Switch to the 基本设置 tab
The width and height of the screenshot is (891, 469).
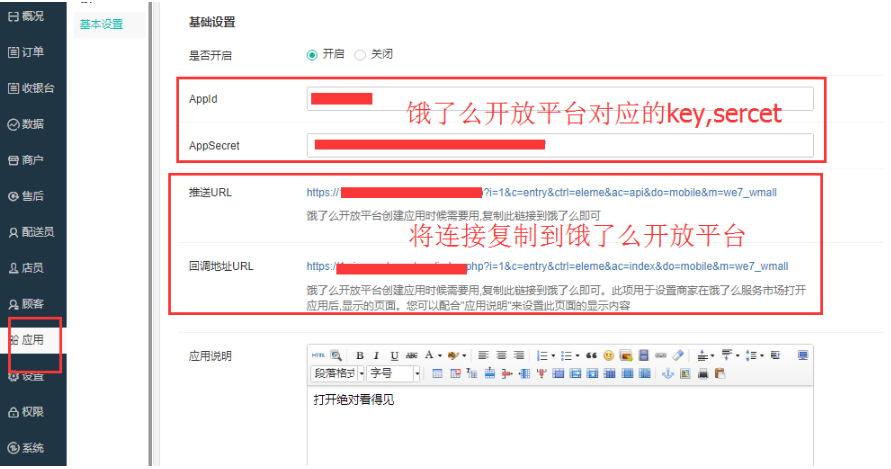tap(101, 24)
